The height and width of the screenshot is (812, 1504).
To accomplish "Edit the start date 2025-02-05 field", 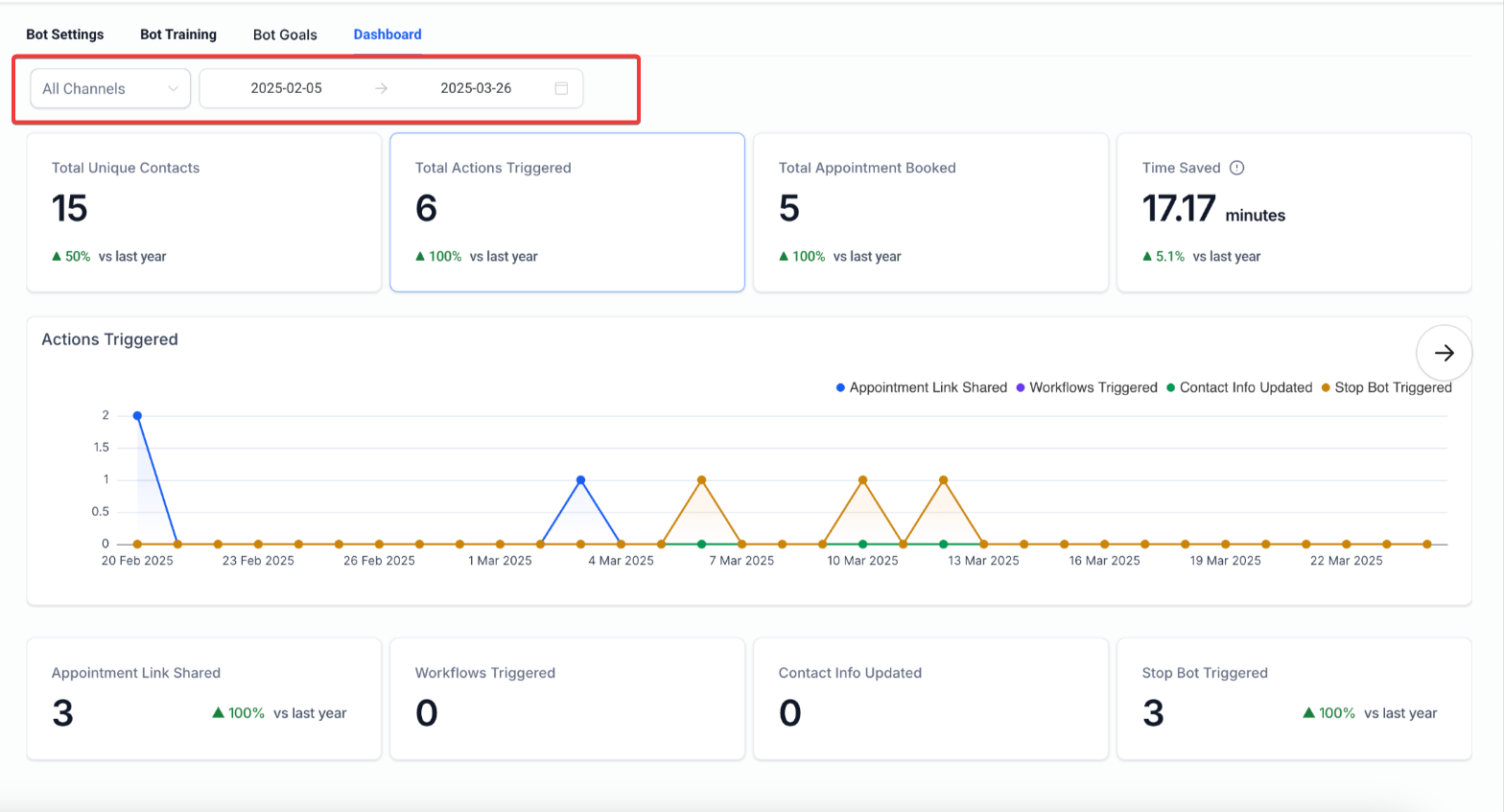I will coord(286,88).
